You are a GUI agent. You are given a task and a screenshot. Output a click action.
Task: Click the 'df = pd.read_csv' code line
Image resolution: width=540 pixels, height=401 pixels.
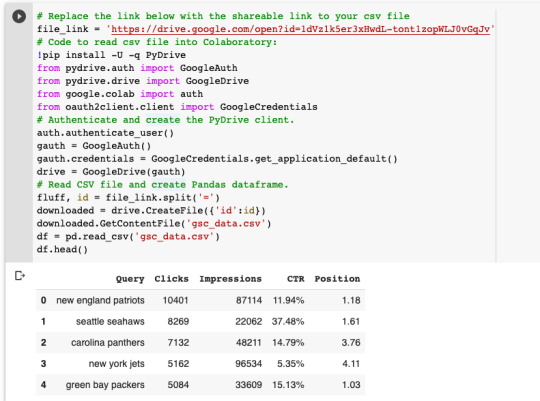(x=128, y=237)
